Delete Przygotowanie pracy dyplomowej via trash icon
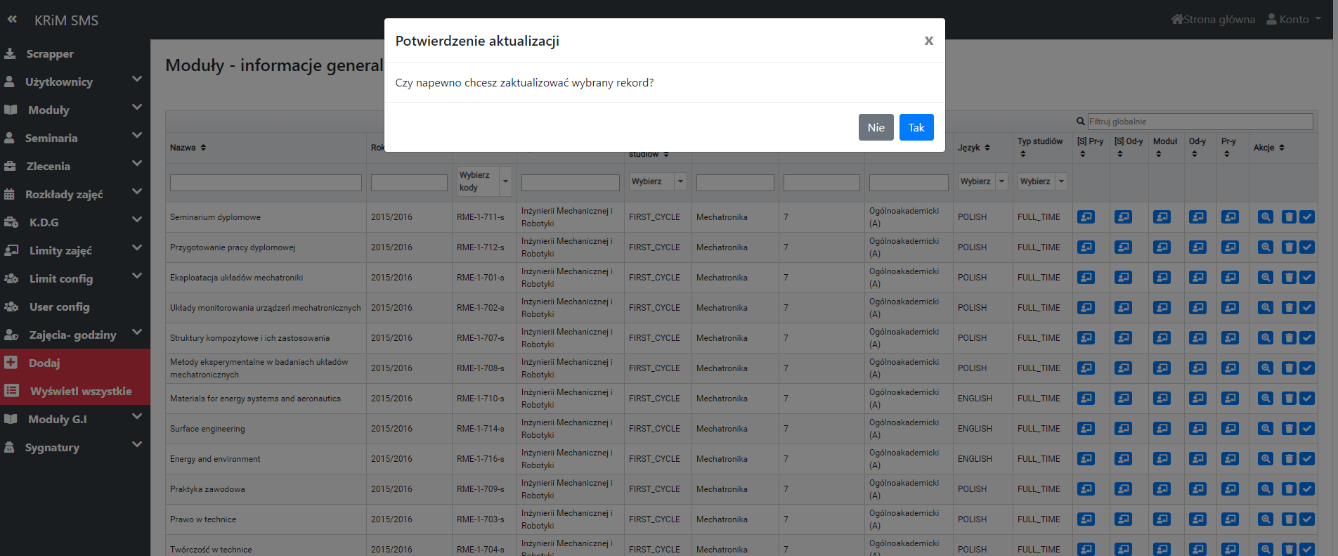 [1289, 247]
